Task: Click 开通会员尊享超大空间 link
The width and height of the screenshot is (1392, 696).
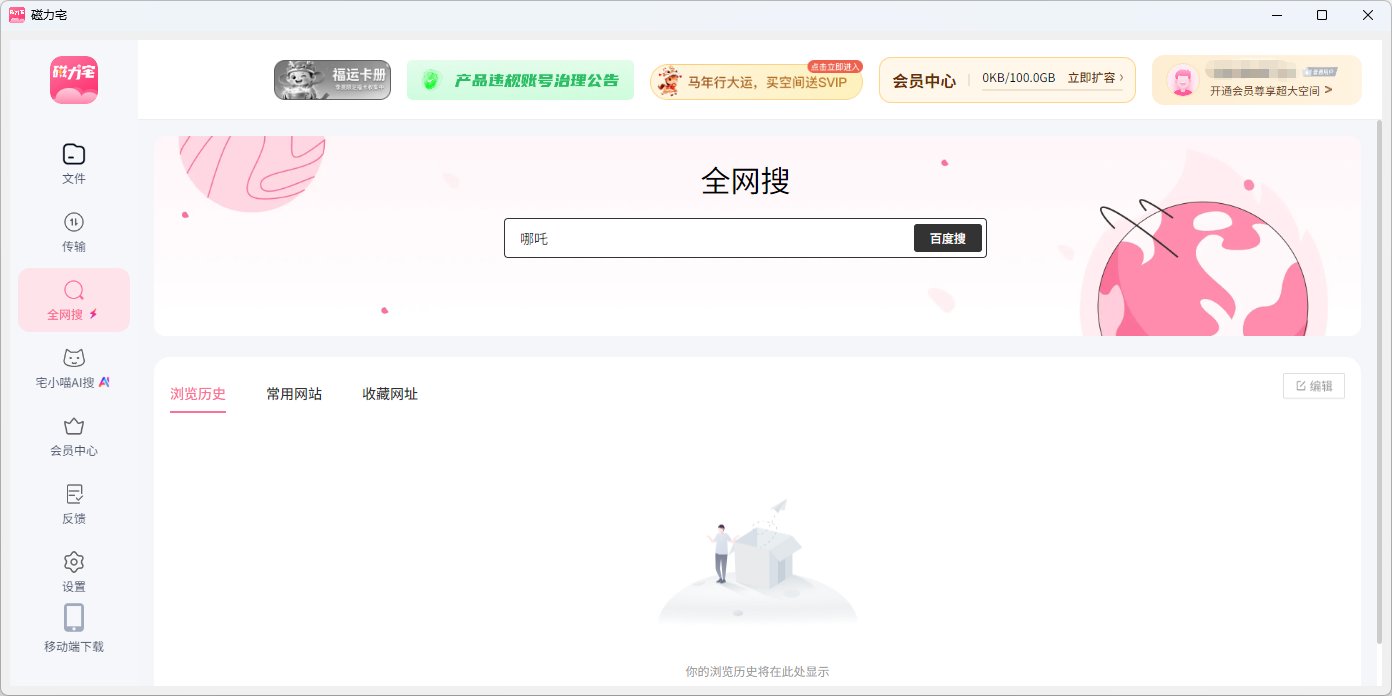Action: click(x=1271, y=90)
